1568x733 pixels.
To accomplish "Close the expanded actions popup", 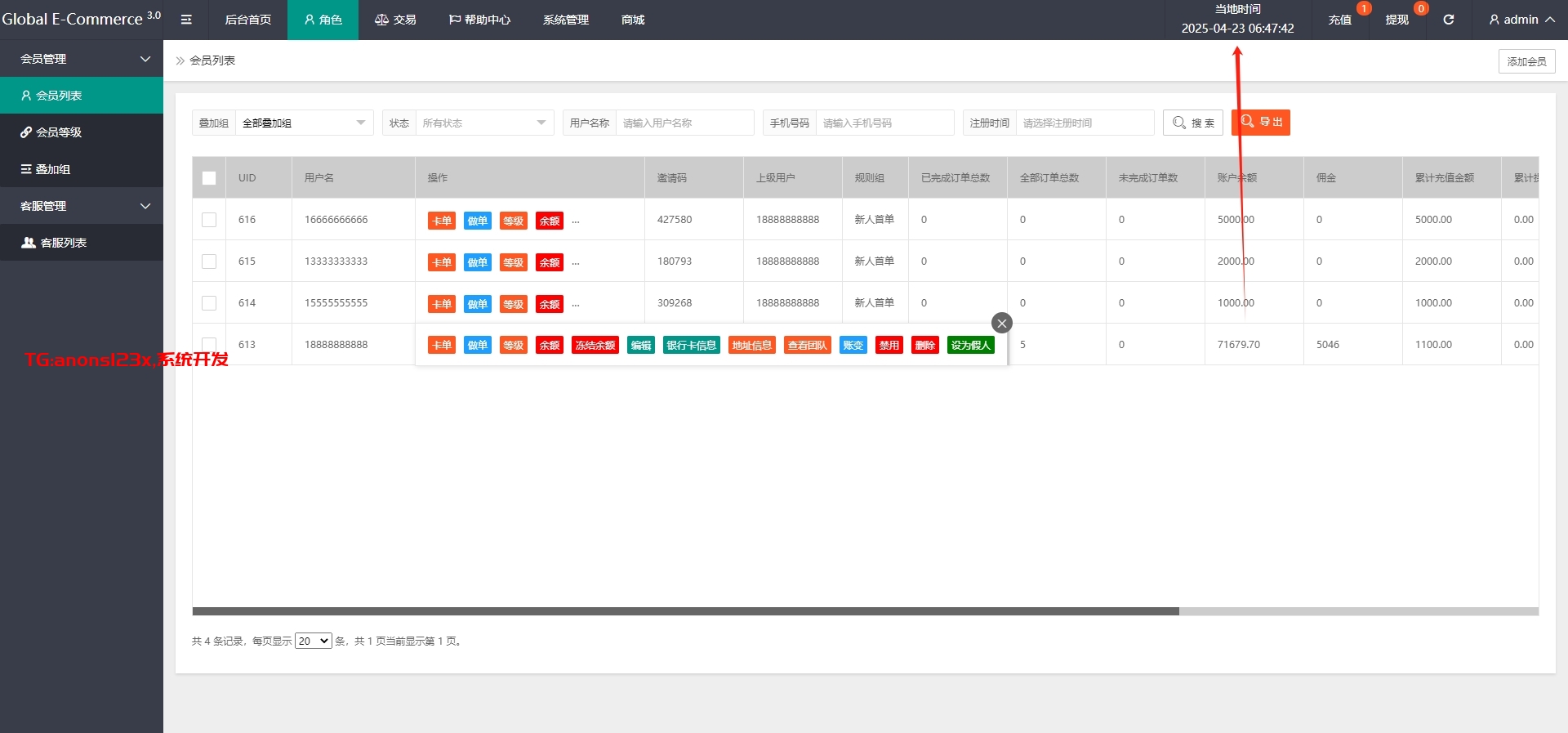I will [1001, 323].
